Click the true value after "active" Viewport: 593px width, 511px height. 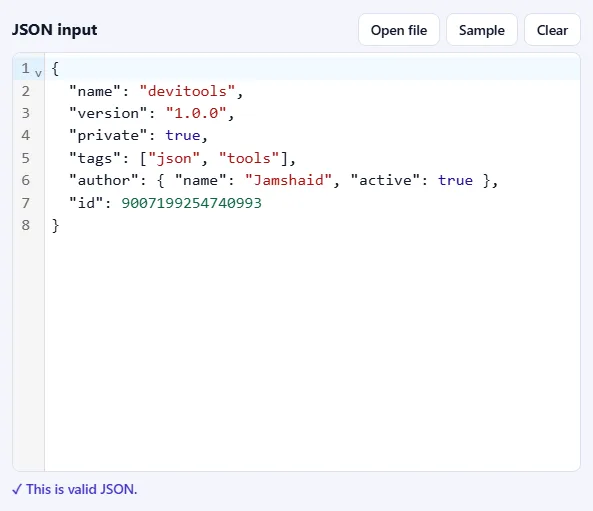[x=455, y=180]
